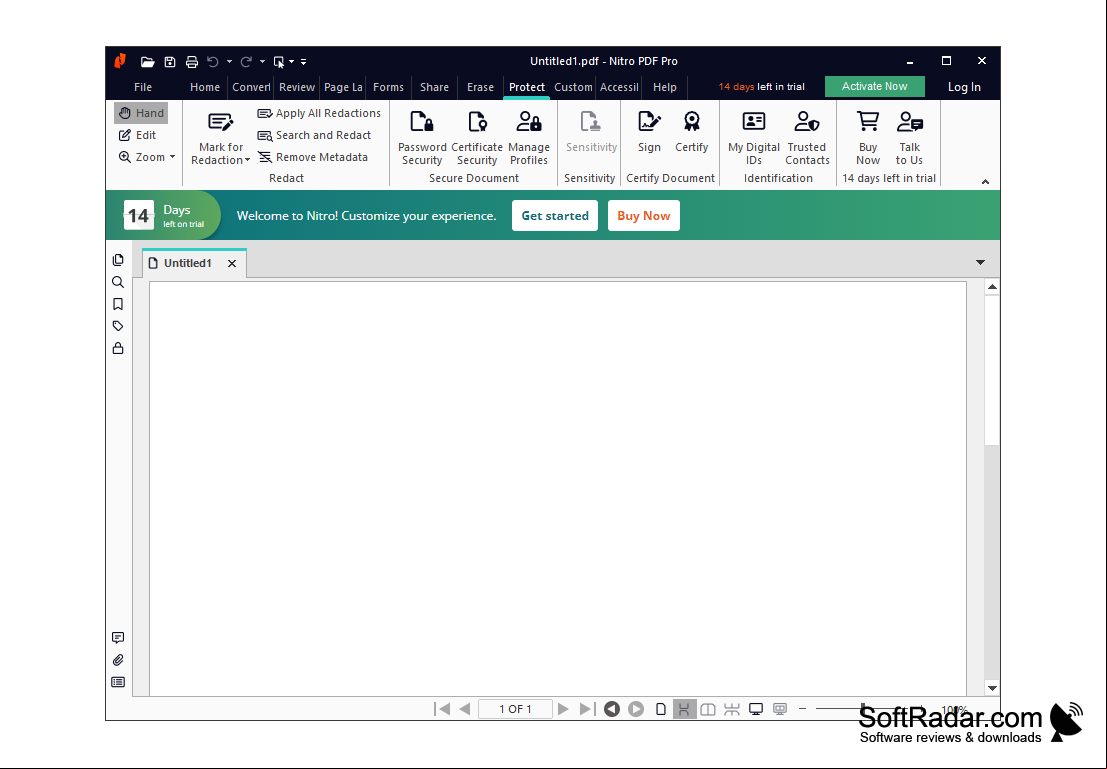1107x769 pixels.
Task: Open Certificate Security settings
Action: [477, 138]
